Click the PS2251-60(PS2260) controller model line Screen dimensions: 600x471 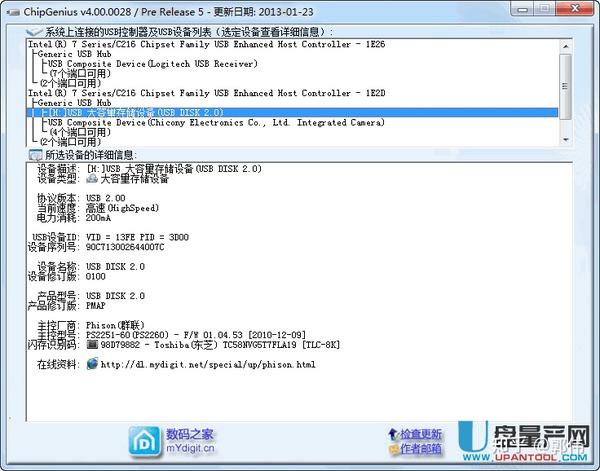[196, 335]
